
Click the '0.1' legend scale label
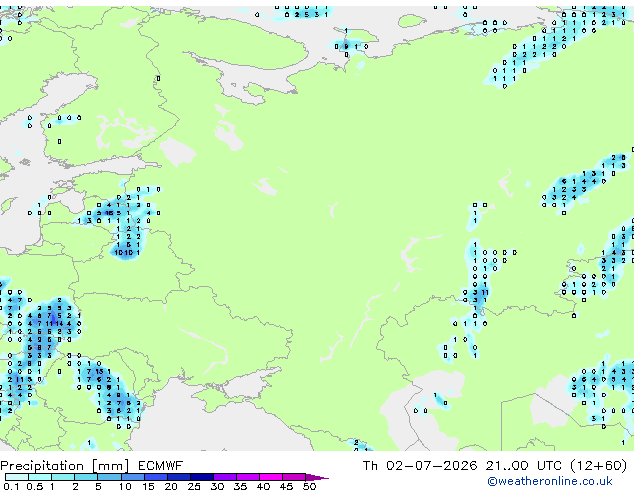tap(11, 486)
